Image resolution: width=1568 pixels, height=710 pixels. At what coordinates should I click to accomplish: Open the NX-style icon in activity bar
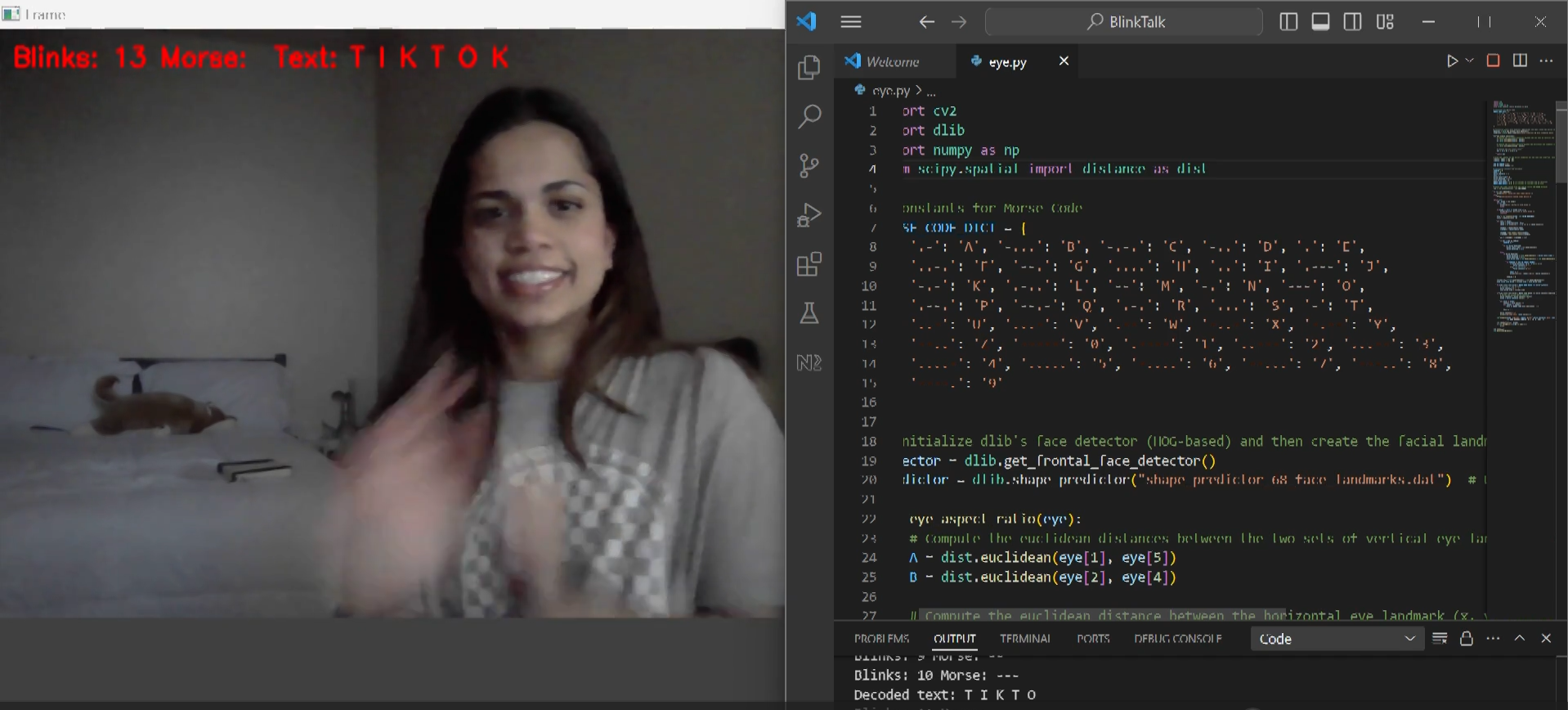(x=809, y=362)
